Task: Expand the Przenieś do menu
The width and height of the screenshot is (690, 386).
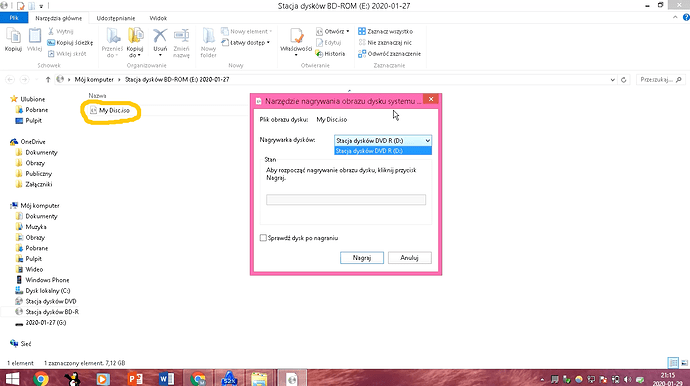Action: (x=112, y=52)
